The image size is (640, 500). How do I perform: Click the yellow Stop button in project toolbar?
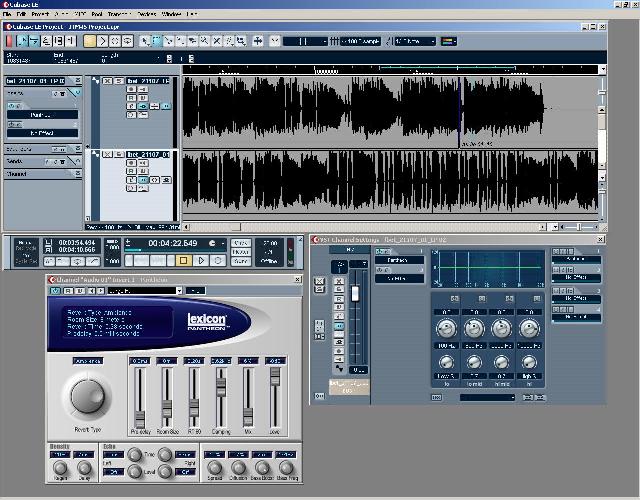90,41
